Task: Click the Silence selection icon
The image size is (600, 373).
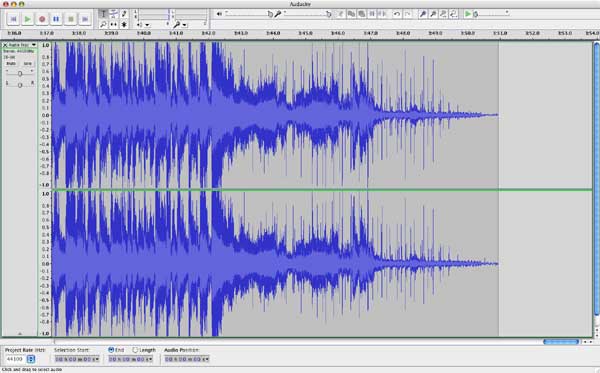Action: (382, 14)
